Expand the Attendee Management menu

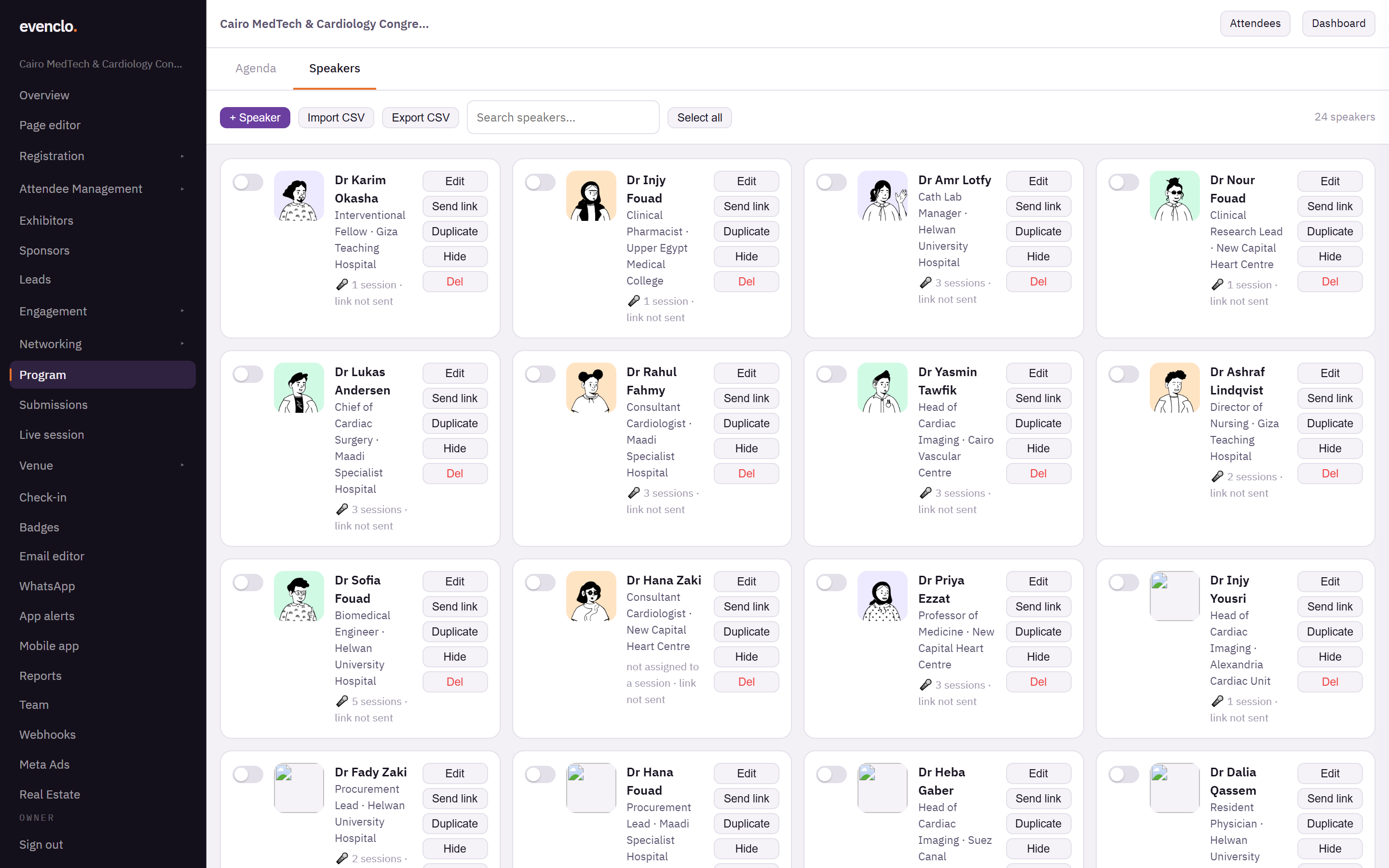click(103, 189)
